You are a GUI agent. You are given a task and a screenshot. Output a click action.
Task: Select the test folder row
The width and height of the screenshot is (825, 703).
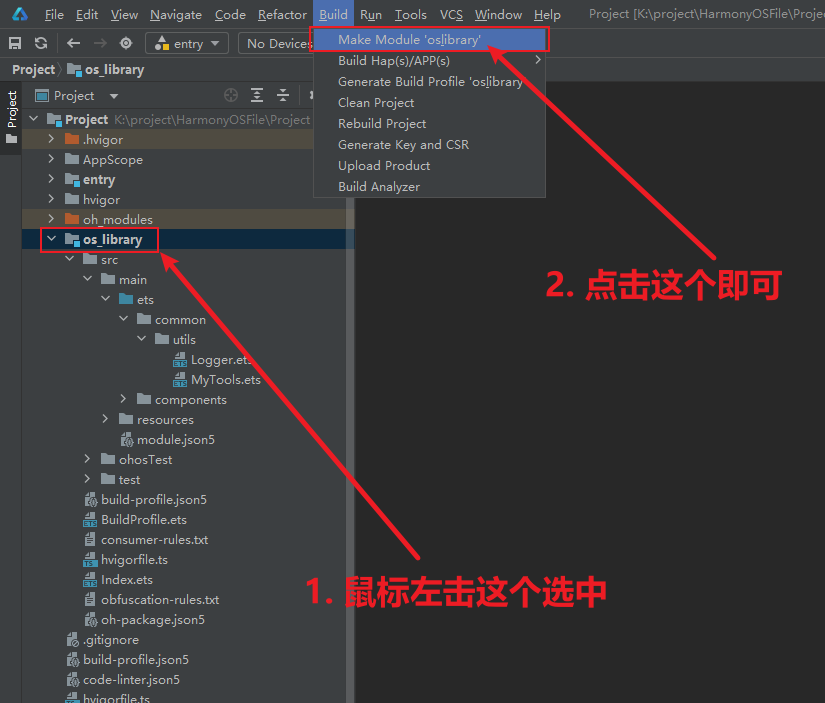(188, 479)
